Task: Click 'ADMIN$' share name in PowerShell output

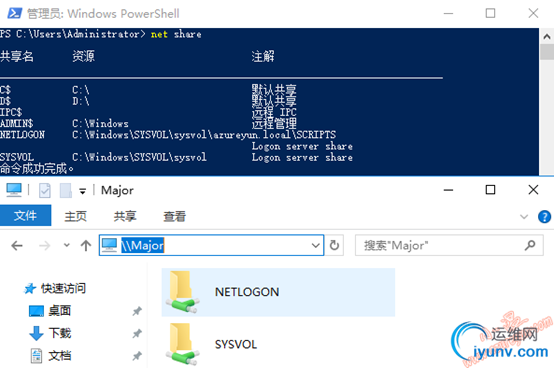Action: (x=16, y=123)
